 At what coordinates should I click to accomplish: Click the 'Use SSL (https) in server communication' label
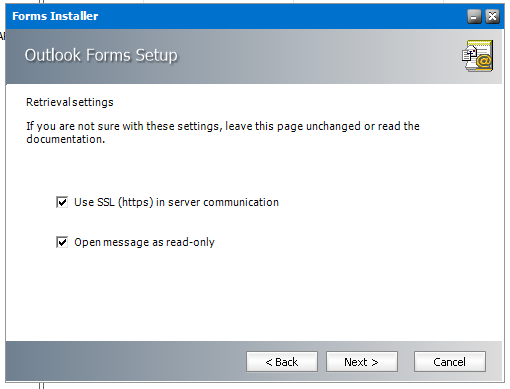(176, 202)
